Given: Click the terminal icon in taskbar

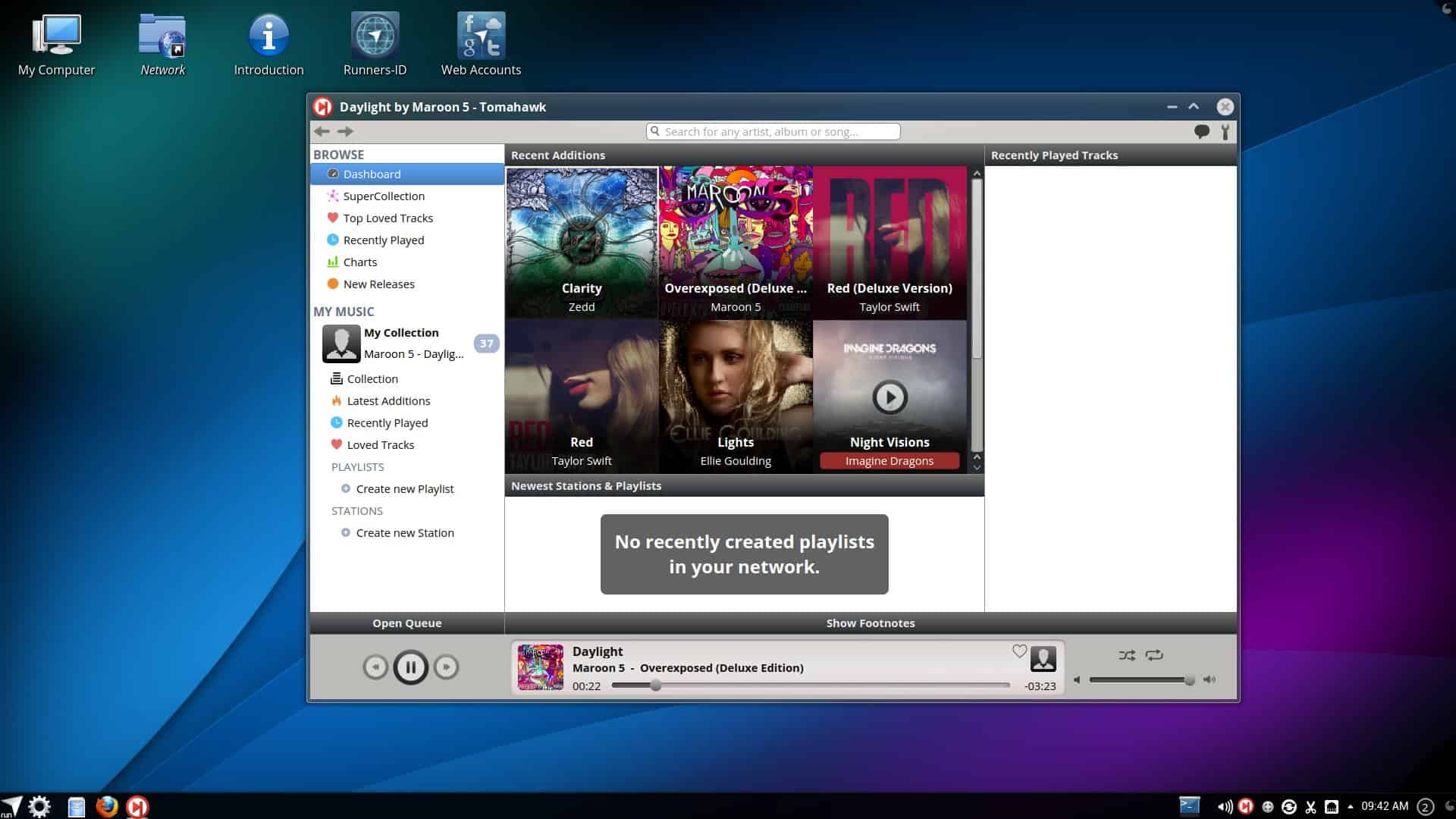Looking at the screenshot, I should (x=1190, y=805).
